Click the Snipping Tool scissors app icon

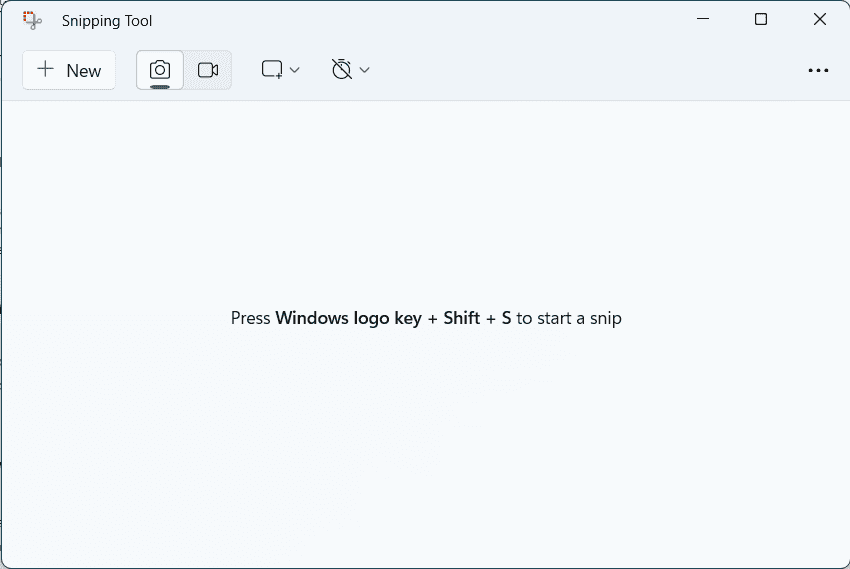[32, 20]
